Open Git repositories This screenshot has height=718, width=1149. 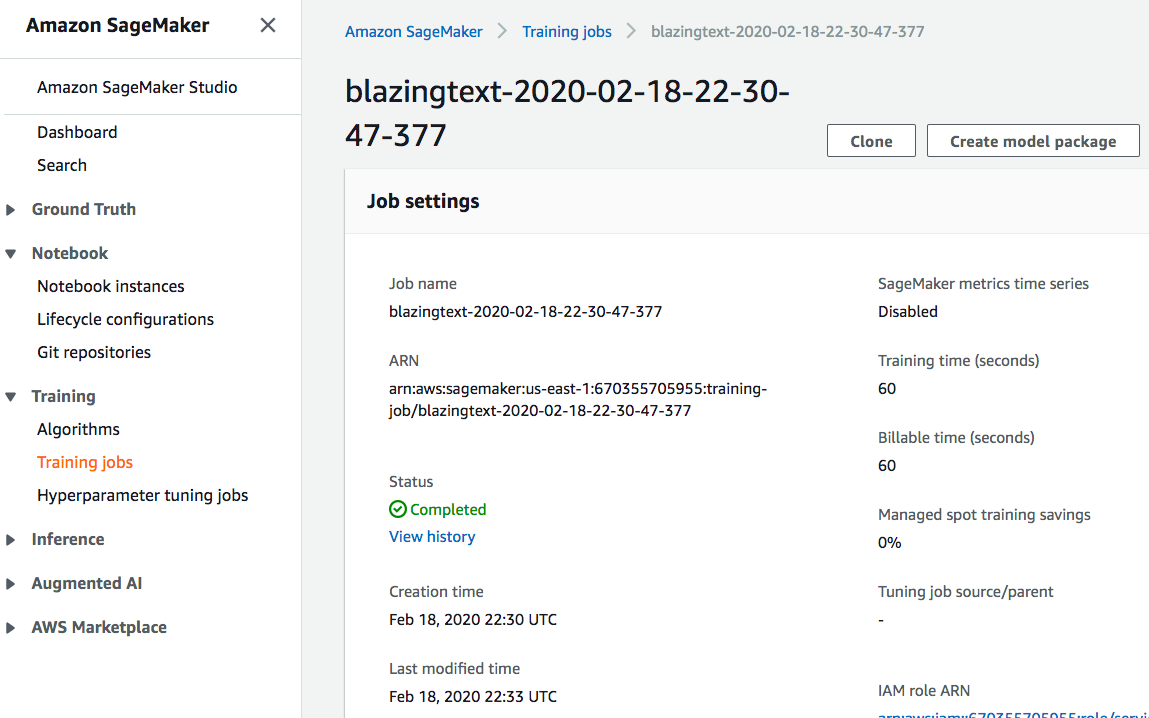coord(94,352)
